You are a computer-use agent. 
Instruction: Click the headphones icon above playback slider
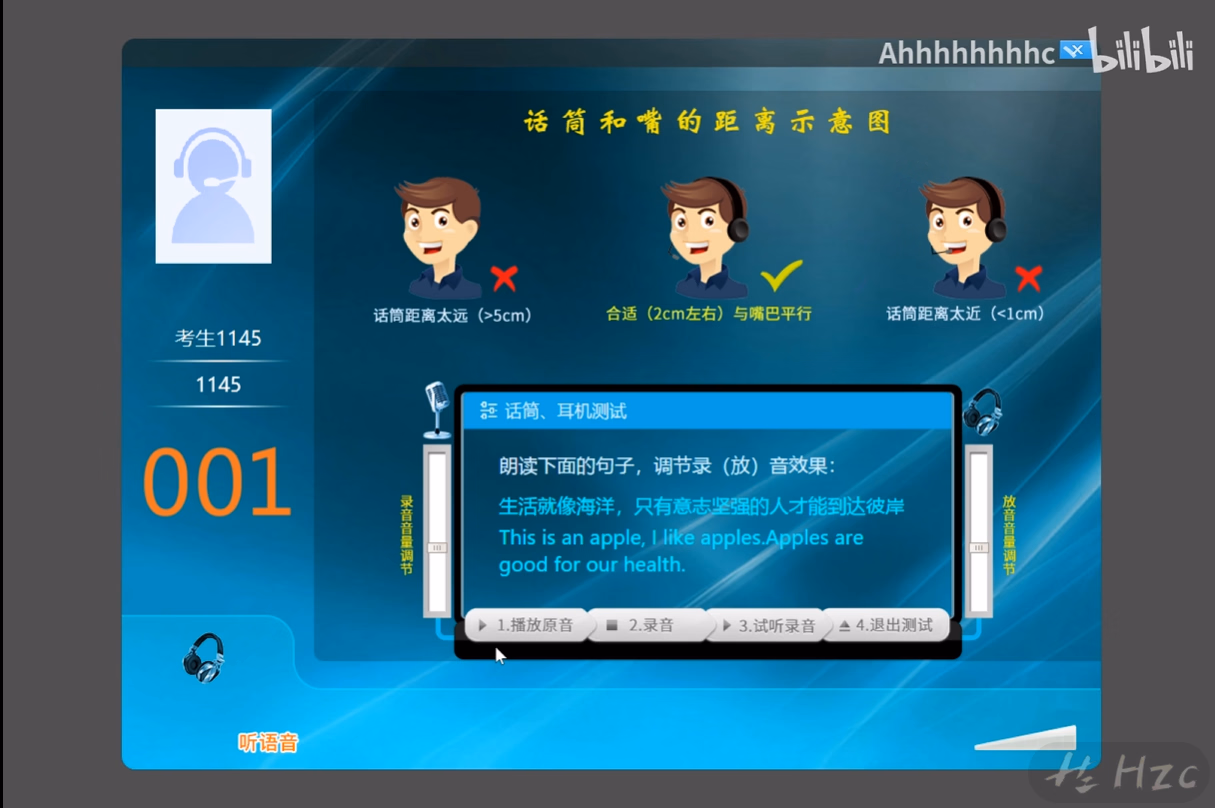tap(982, 411)
